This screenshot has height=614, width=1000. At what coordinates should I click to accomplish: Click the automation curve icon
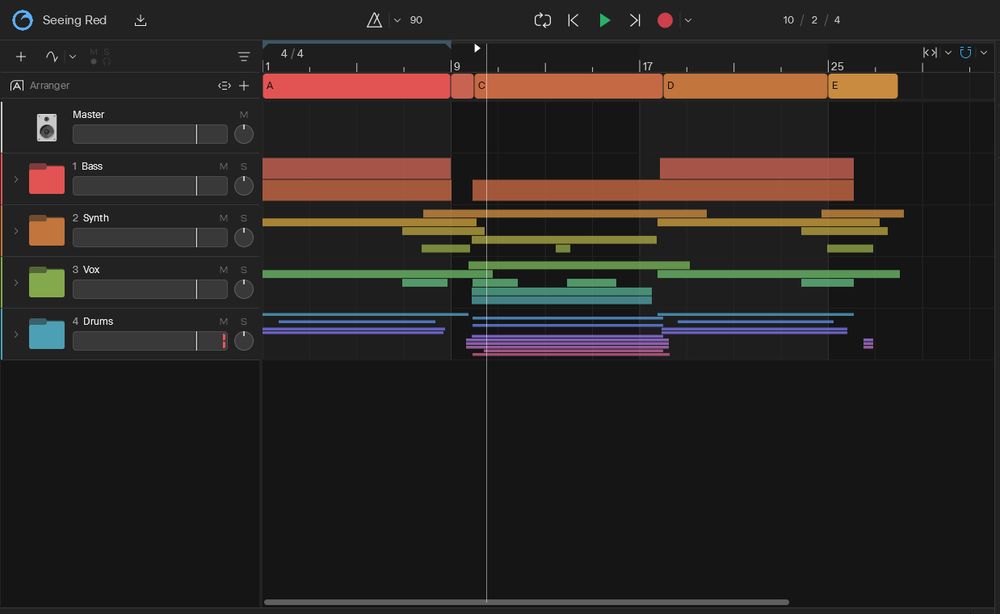click(52, 57)
